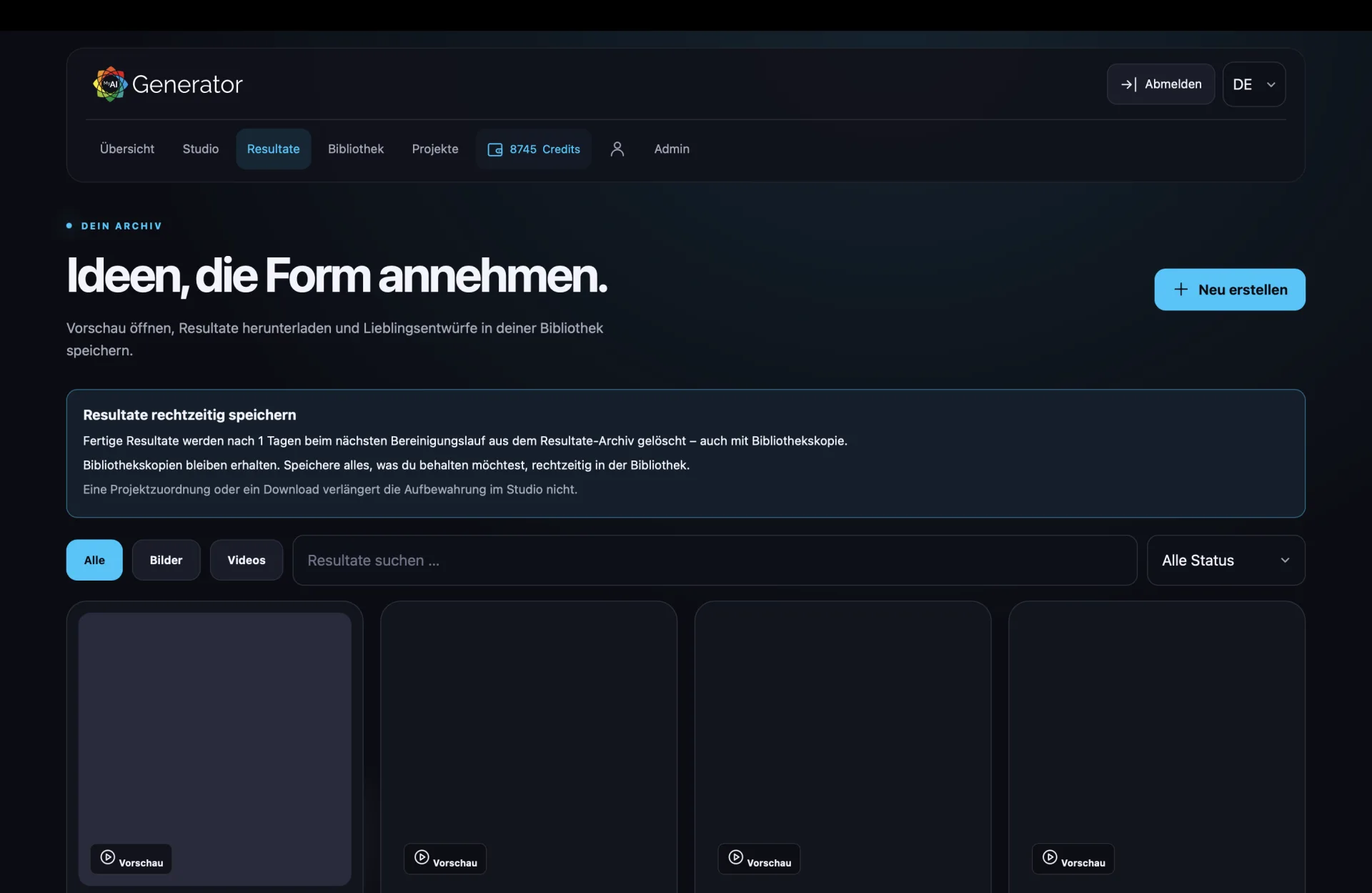Click the logout arrow icon next to Abmelden

pyautogui.click(x=1129, y=84)
